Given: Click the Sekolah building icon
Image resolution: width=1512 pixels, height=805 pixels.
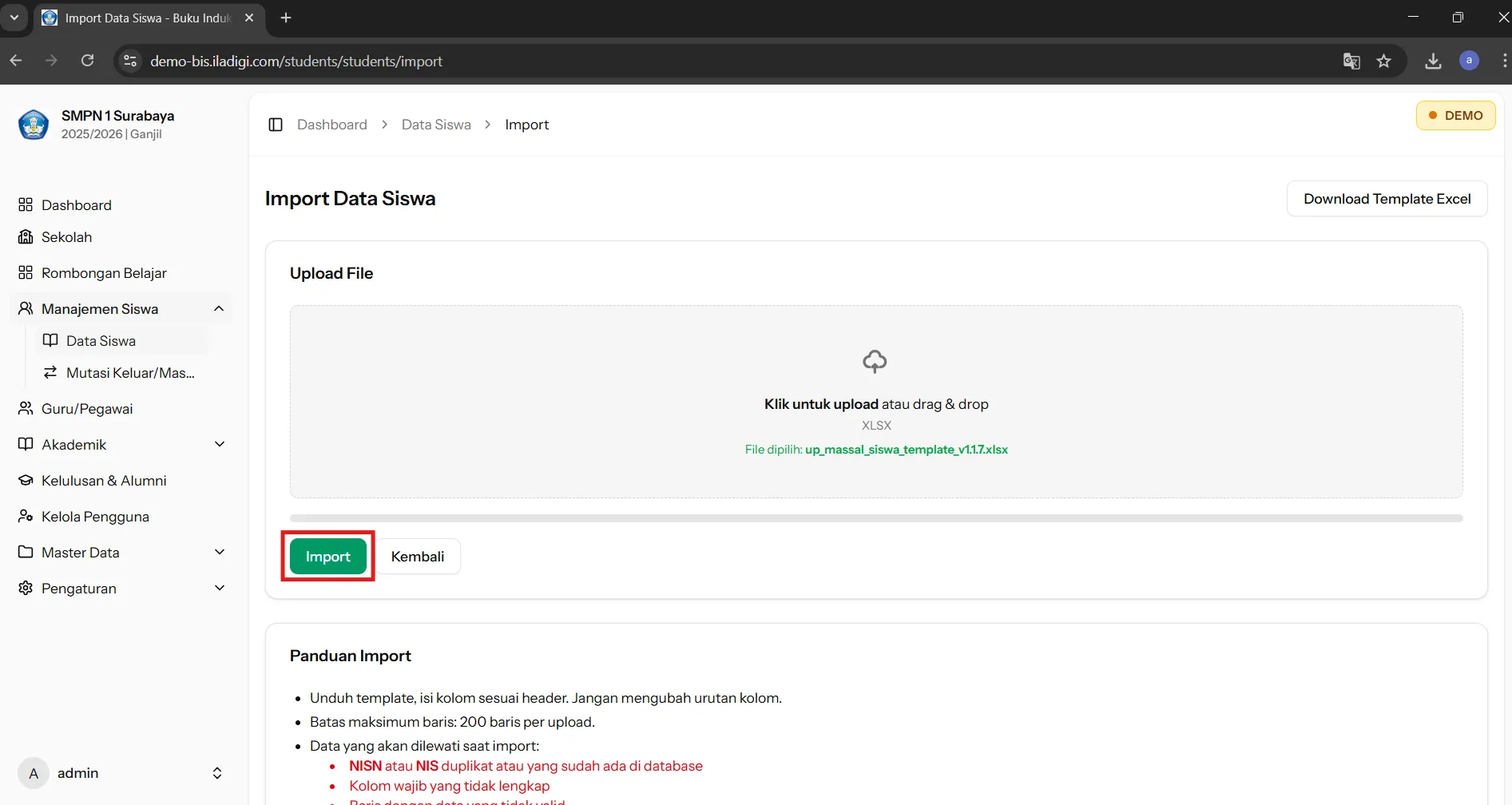Looking at the screenshot, I should pos(26,237).
